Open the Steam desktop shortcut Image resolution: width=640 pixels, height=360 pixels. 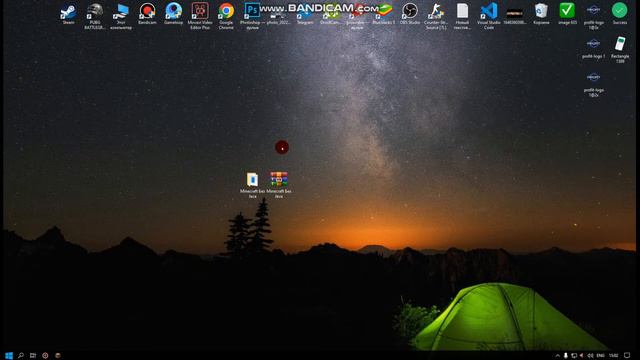click(68, 14)
